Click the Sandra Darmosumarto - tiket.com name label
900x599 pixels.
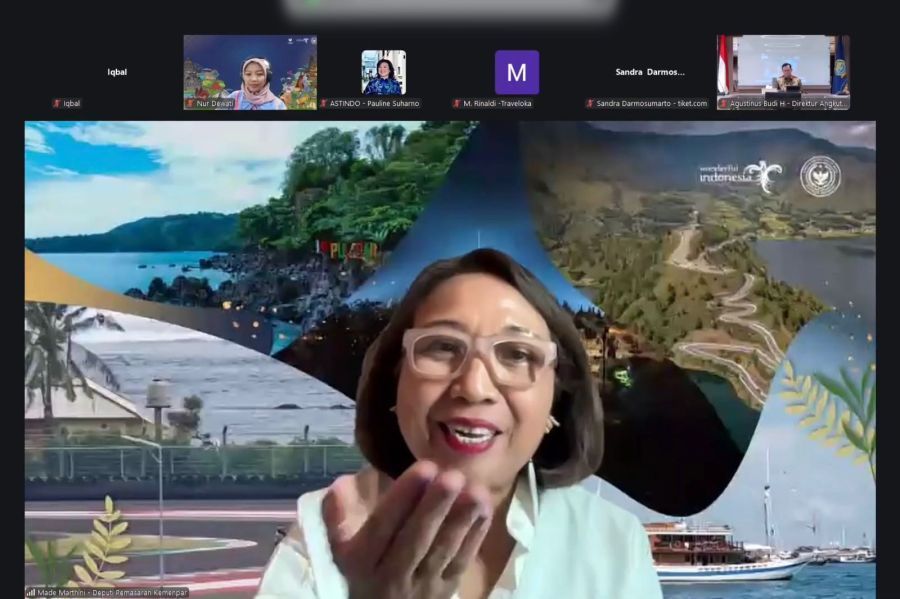tap(649, 103)
